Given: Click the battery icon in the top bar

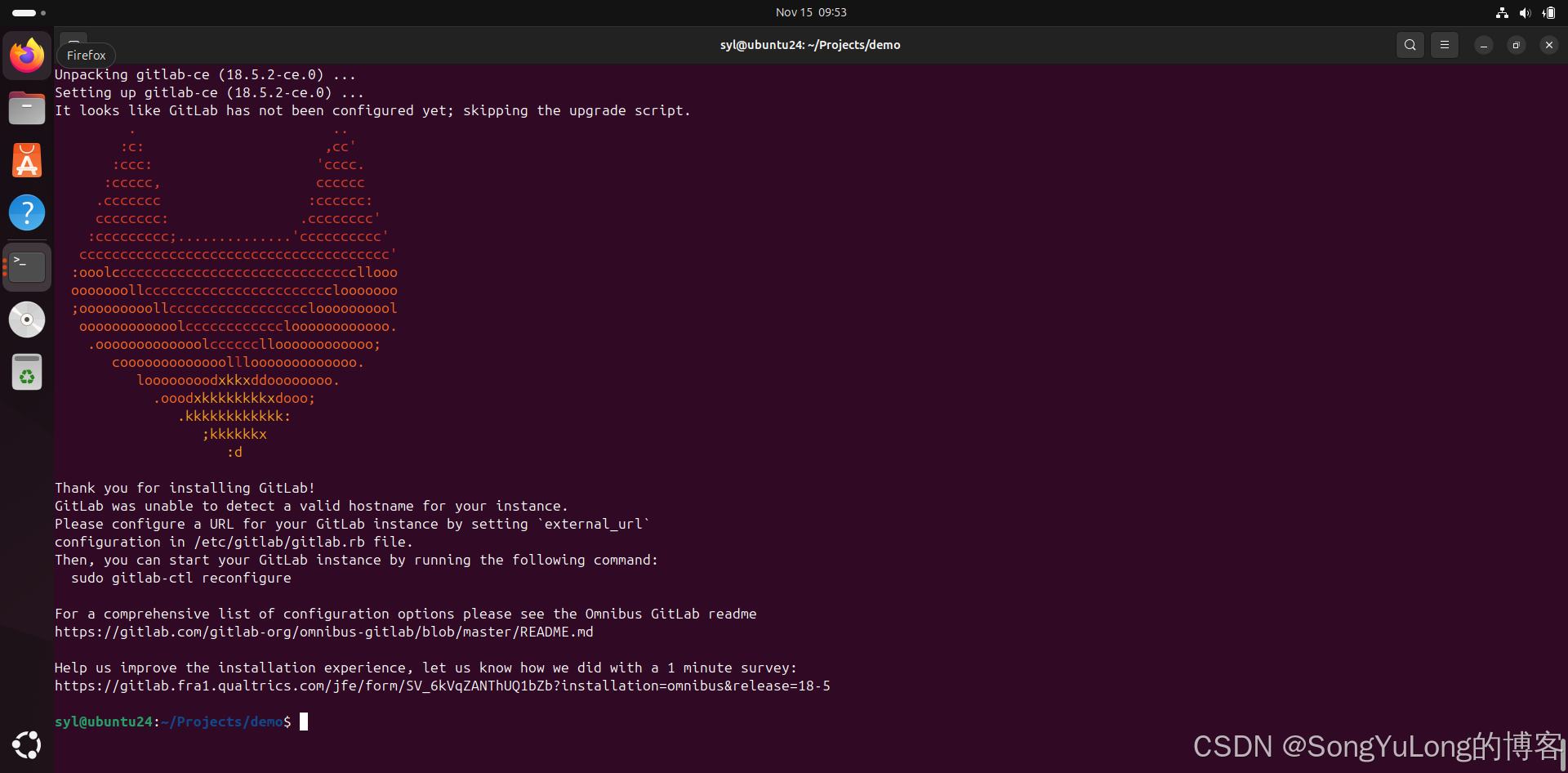Looking at the screenshot, I should click(x=1549, y=12).
